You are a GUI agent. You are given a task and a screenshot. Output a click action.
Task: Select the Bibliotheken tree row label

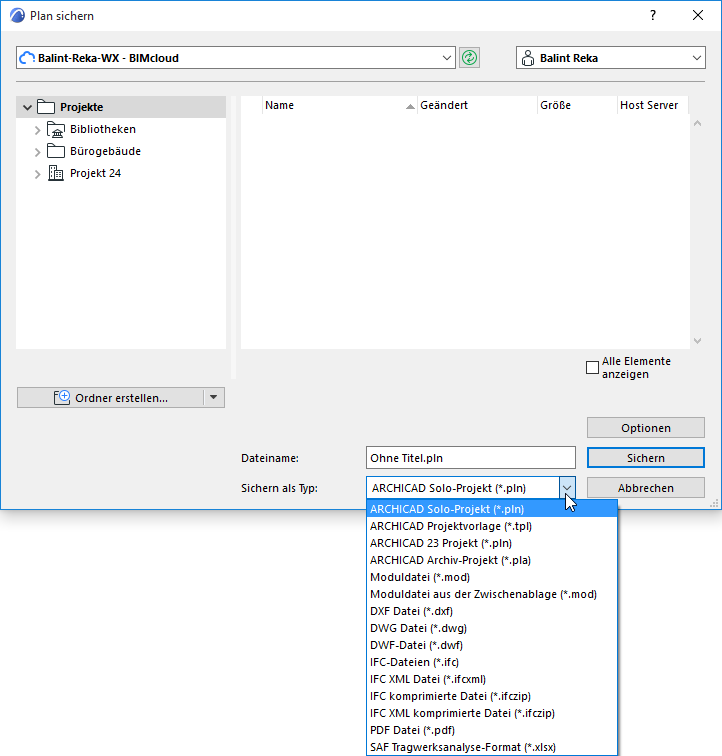(x=103, y=129)
